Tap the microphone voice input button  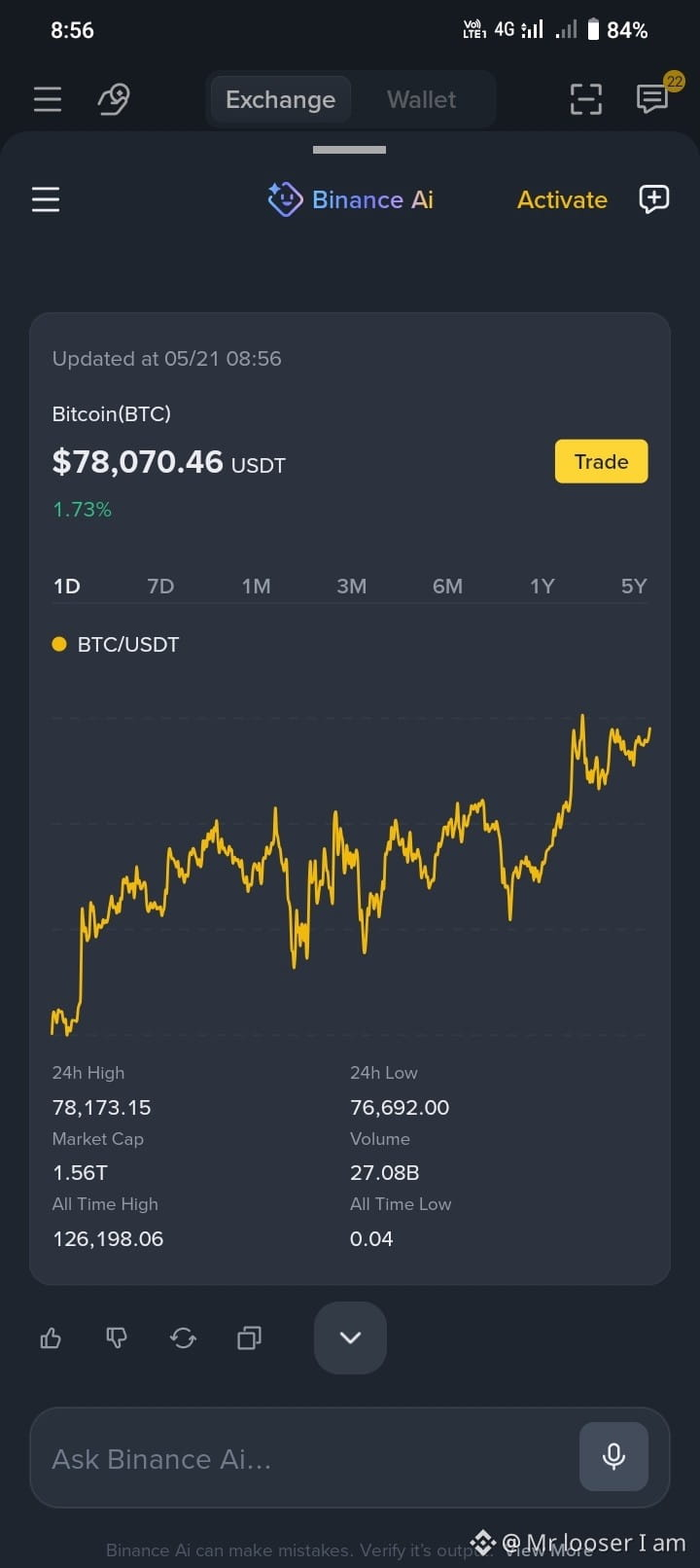[613, 1456]
